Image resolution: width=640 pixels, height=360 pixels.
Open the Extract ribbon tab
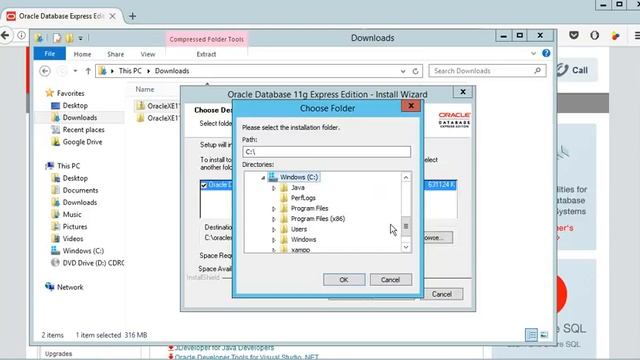206,54
